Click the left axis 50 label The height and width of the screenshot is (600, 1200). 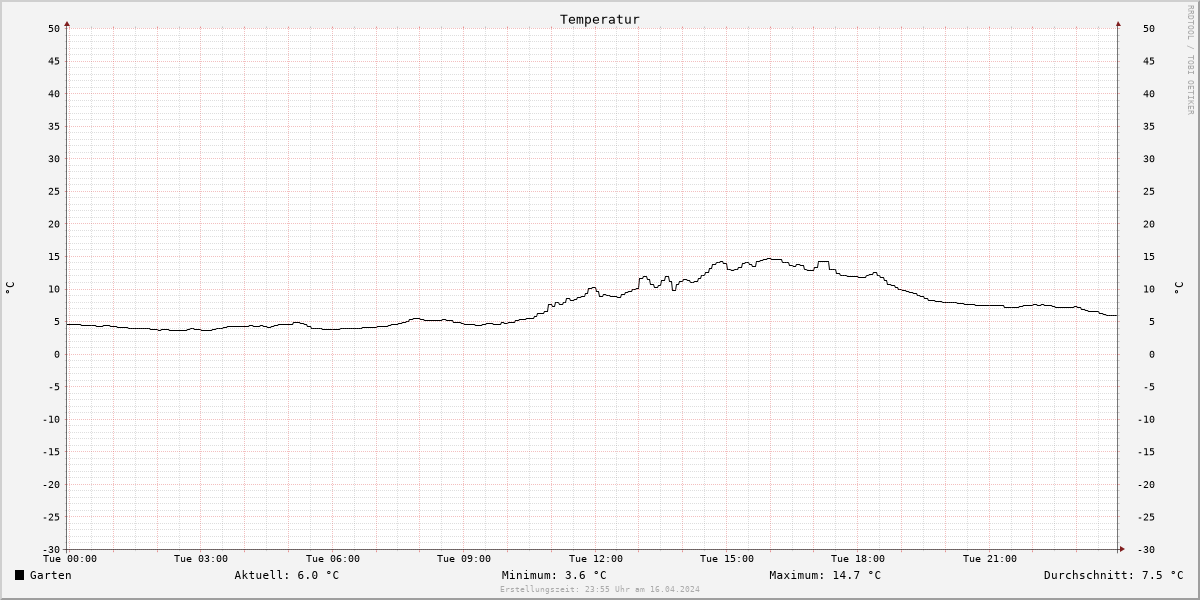pyautogui.click(x=54, y=28)
